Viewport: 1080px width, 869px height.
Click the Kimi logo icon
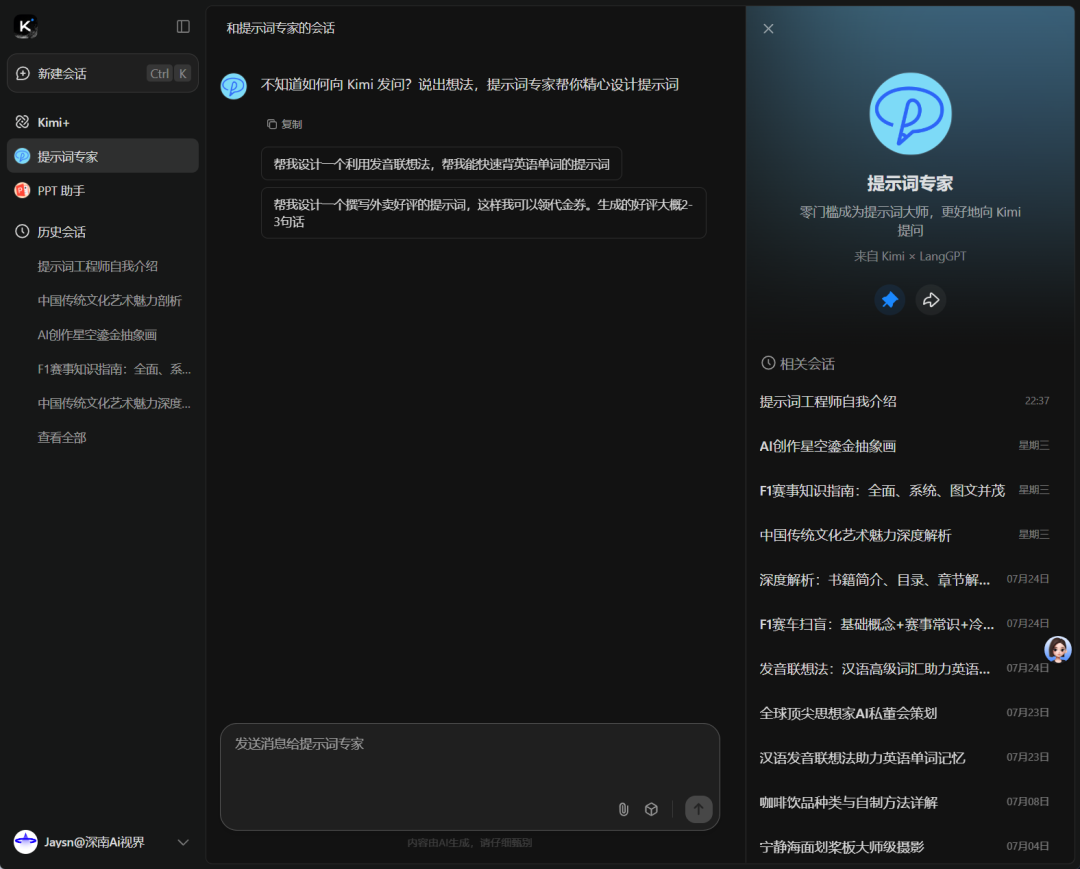tap(25, 26)
